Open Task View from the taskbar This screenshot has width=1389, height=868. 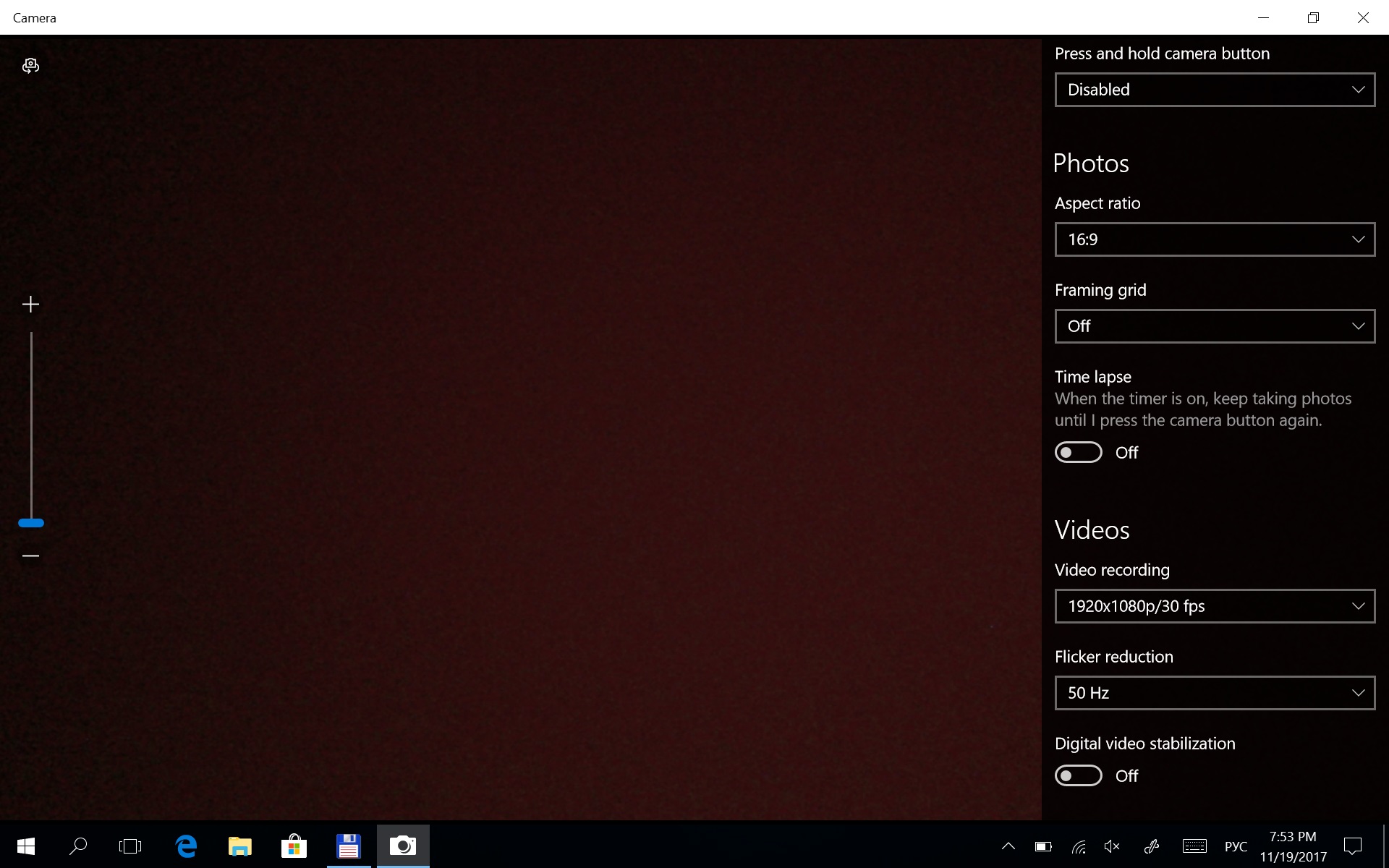coord(130,846)
